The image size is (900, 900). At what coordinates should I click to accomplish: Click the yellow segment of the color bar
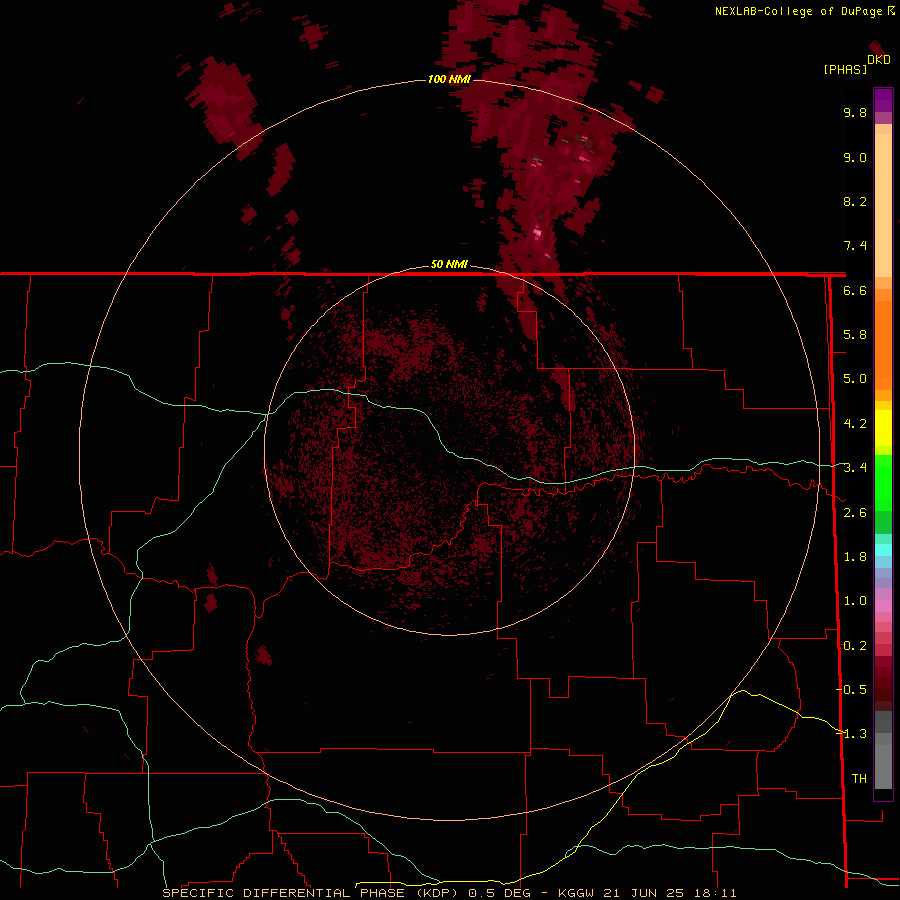point(883,428)
